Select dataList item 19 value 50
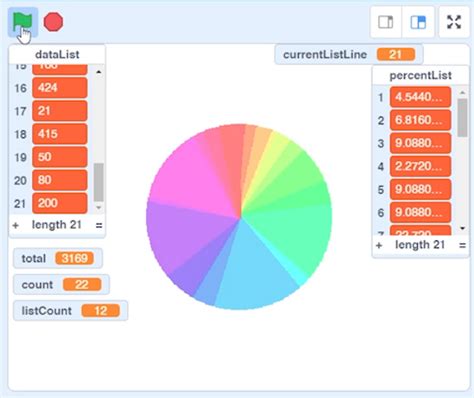The width and height of the screenshot is (474, 398). [60, 157]
